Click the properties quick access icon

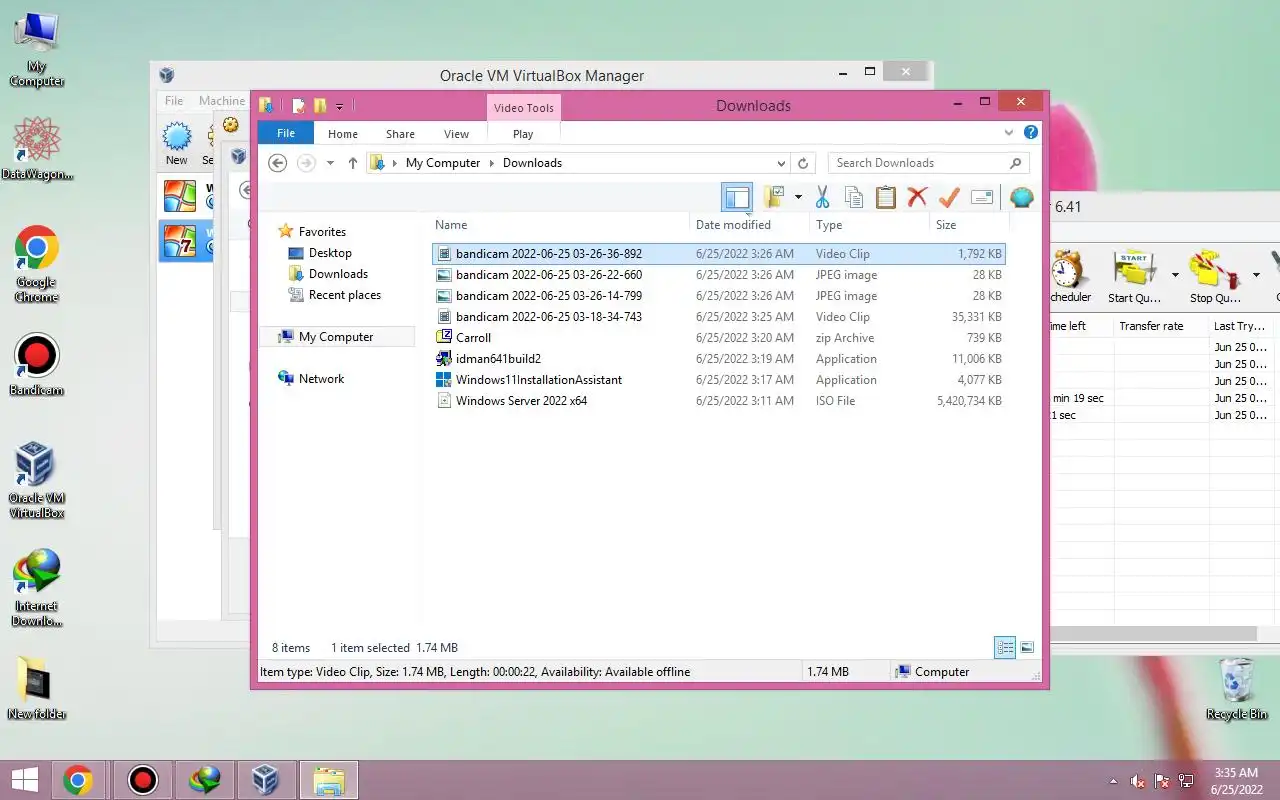click(298, 106)
